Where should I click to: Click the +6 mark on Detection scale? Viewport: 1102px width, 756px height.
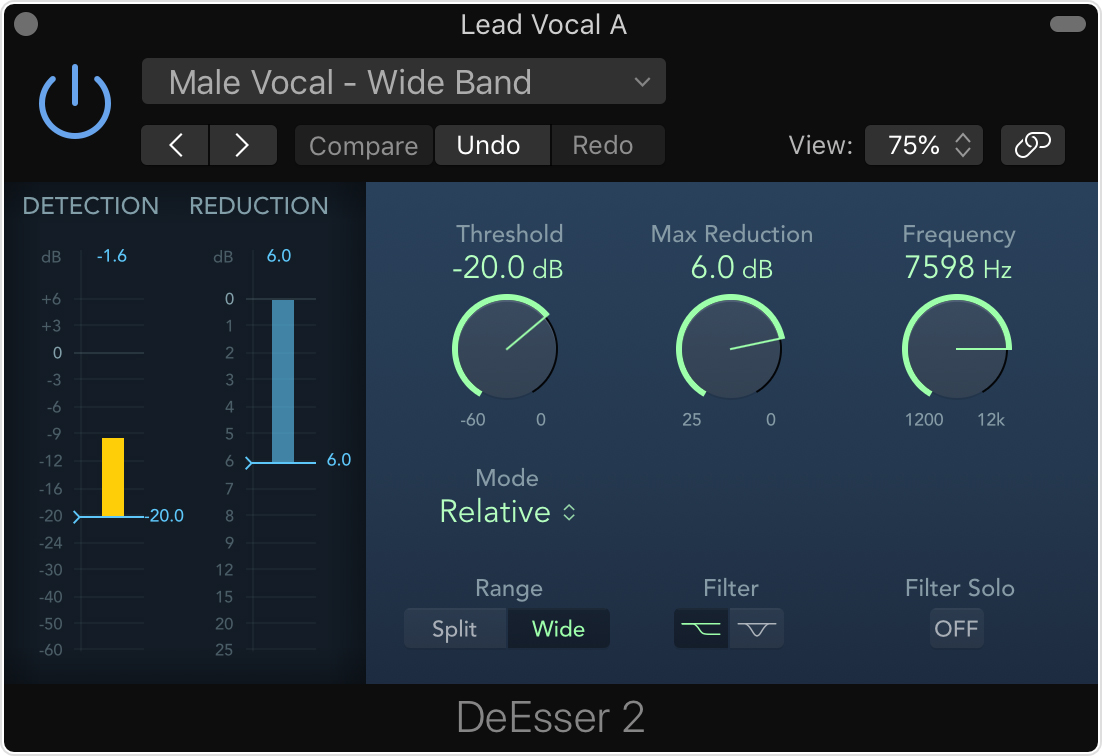click(51, 299)
